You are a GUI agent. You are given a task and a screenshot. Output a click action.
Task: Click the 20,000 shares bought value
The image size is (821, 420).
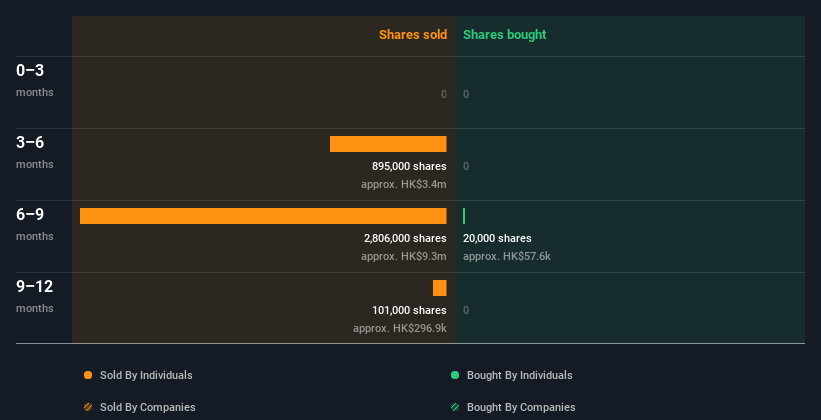[497, 238]
